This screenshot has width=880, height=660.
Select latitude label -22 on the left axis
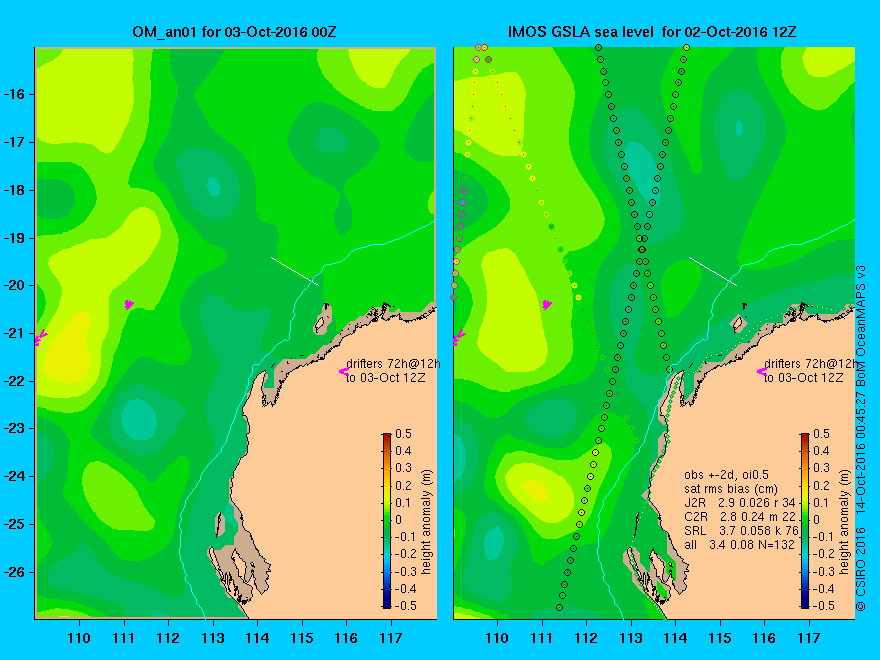[16, 381]
